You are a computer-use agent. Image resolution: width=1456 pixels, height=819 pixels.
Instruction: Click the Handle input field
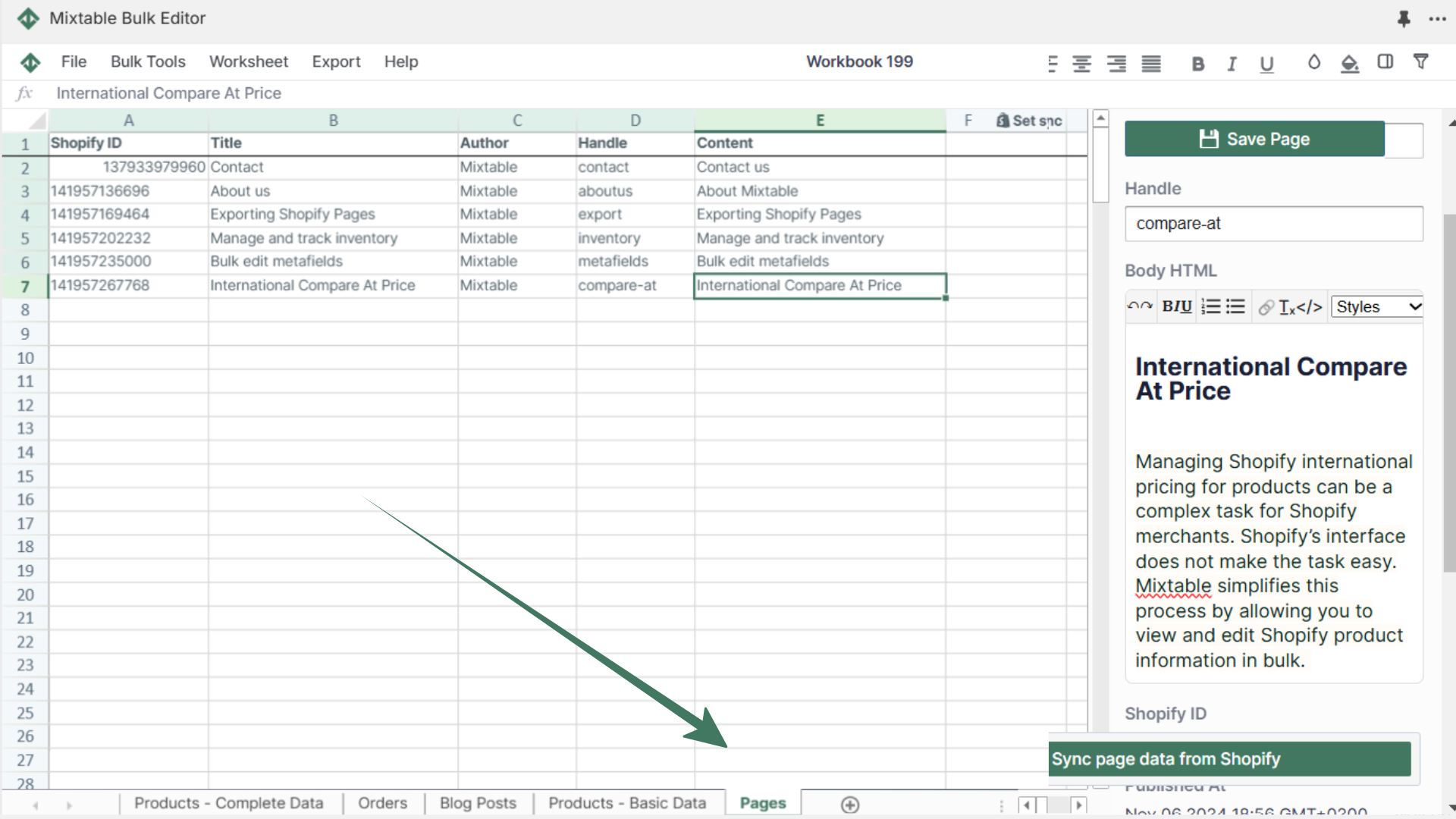[1273, 222]
